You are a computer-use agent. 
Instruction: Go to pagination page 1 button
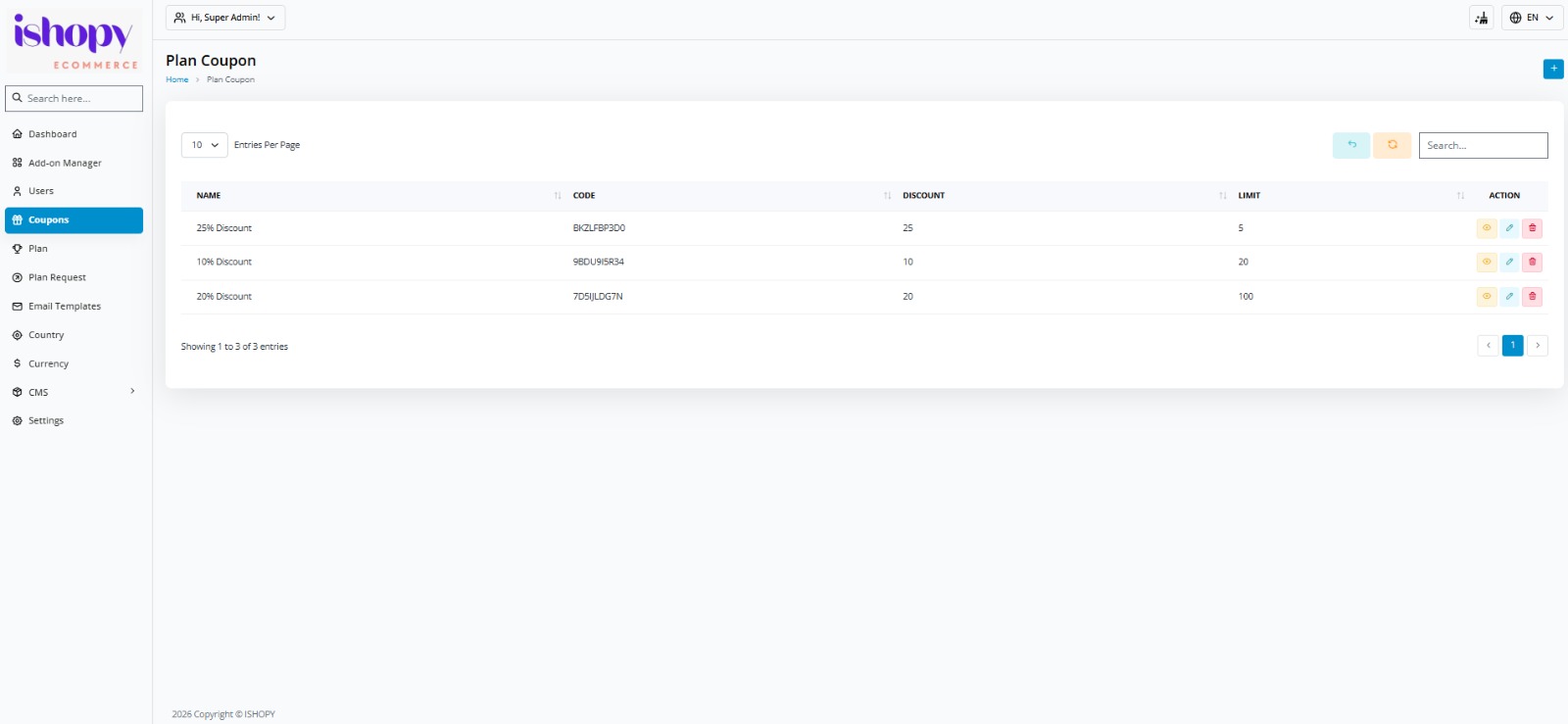pyautogui.click(x=1512, y=346)
